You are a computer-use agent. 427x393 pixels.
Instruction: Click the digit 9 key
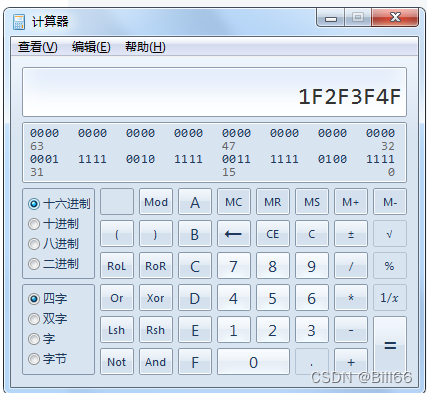tap(312, 266)
